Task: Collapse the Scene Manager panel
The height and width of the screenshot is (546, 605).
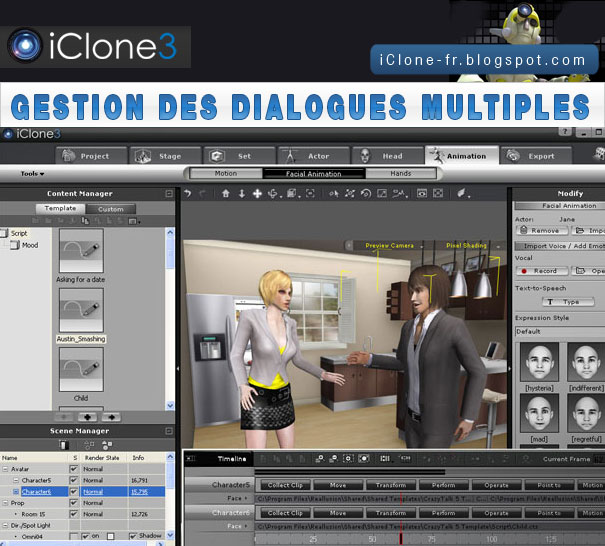Action: pos(169,431)
